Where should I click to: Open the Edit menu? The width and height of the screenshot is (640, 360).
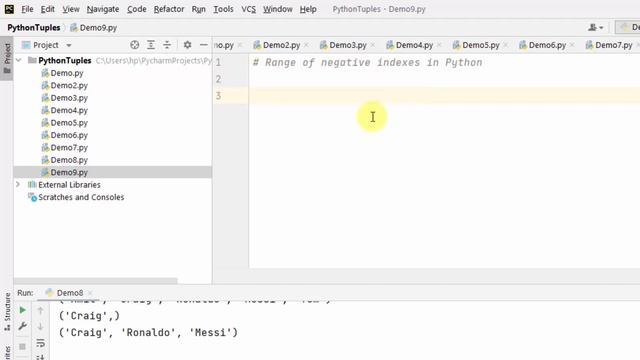pos(47,9)
